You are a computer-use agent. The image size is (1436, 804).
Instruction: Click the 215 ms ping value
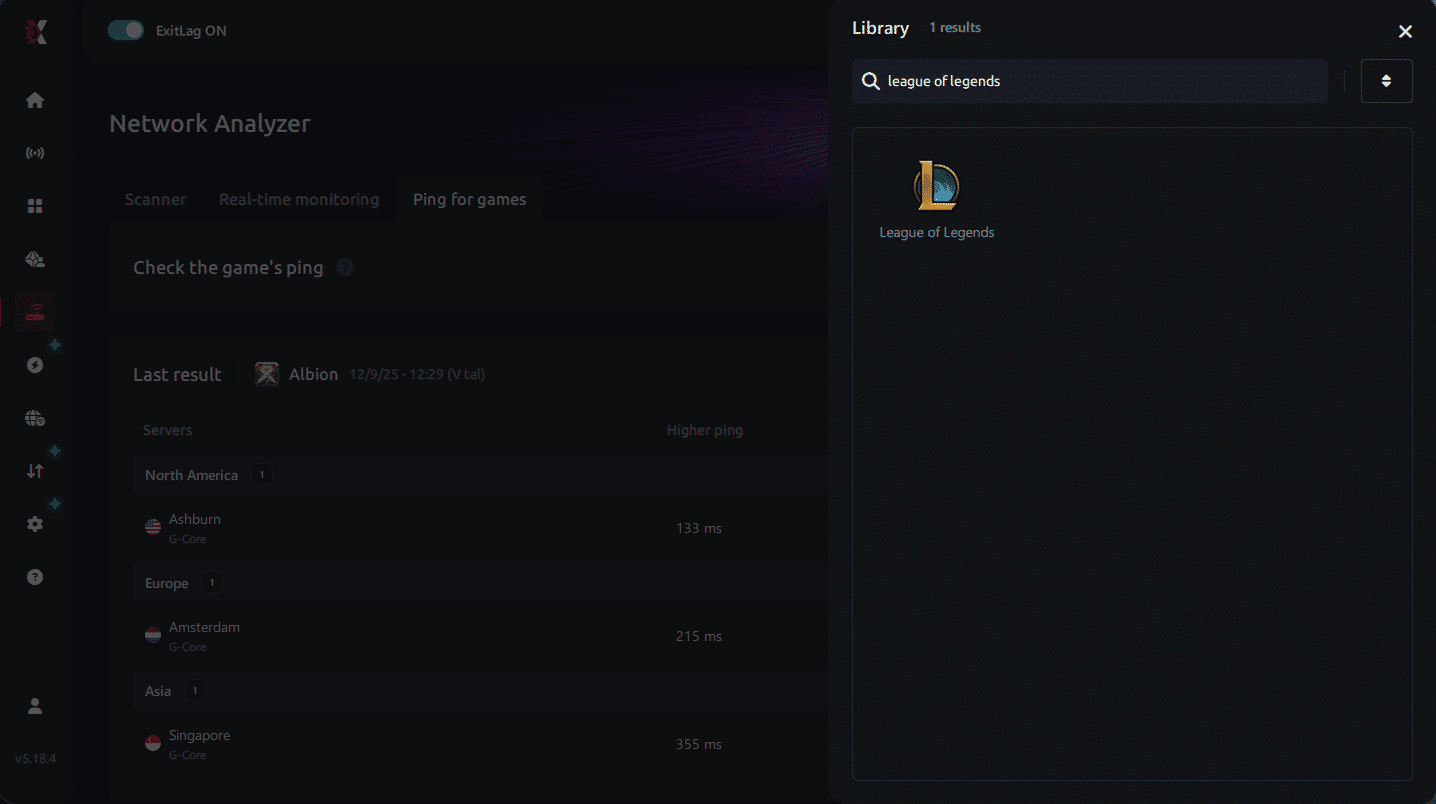(699, 636)
